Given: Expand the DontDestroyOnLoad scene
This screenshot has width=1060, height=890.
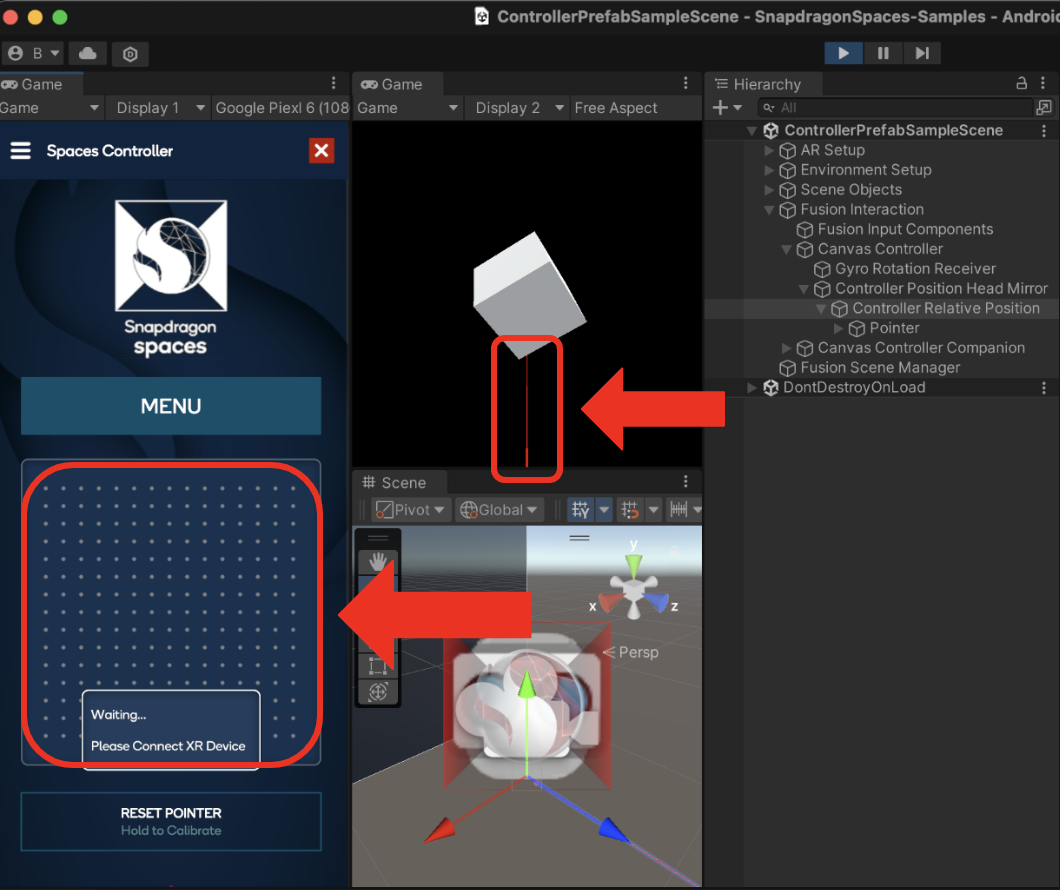Looking at the screenshot, I should (752, 387).
